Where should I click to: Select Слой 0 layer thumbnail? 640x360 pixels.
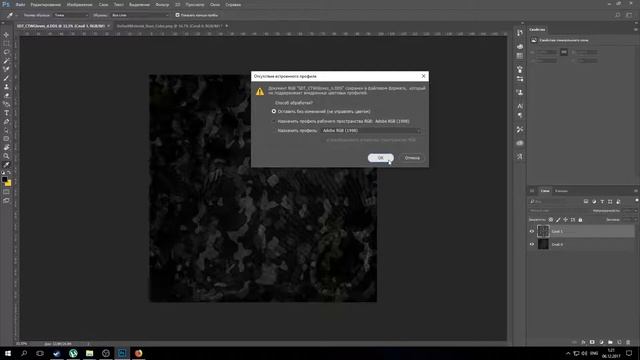(543, 244)
